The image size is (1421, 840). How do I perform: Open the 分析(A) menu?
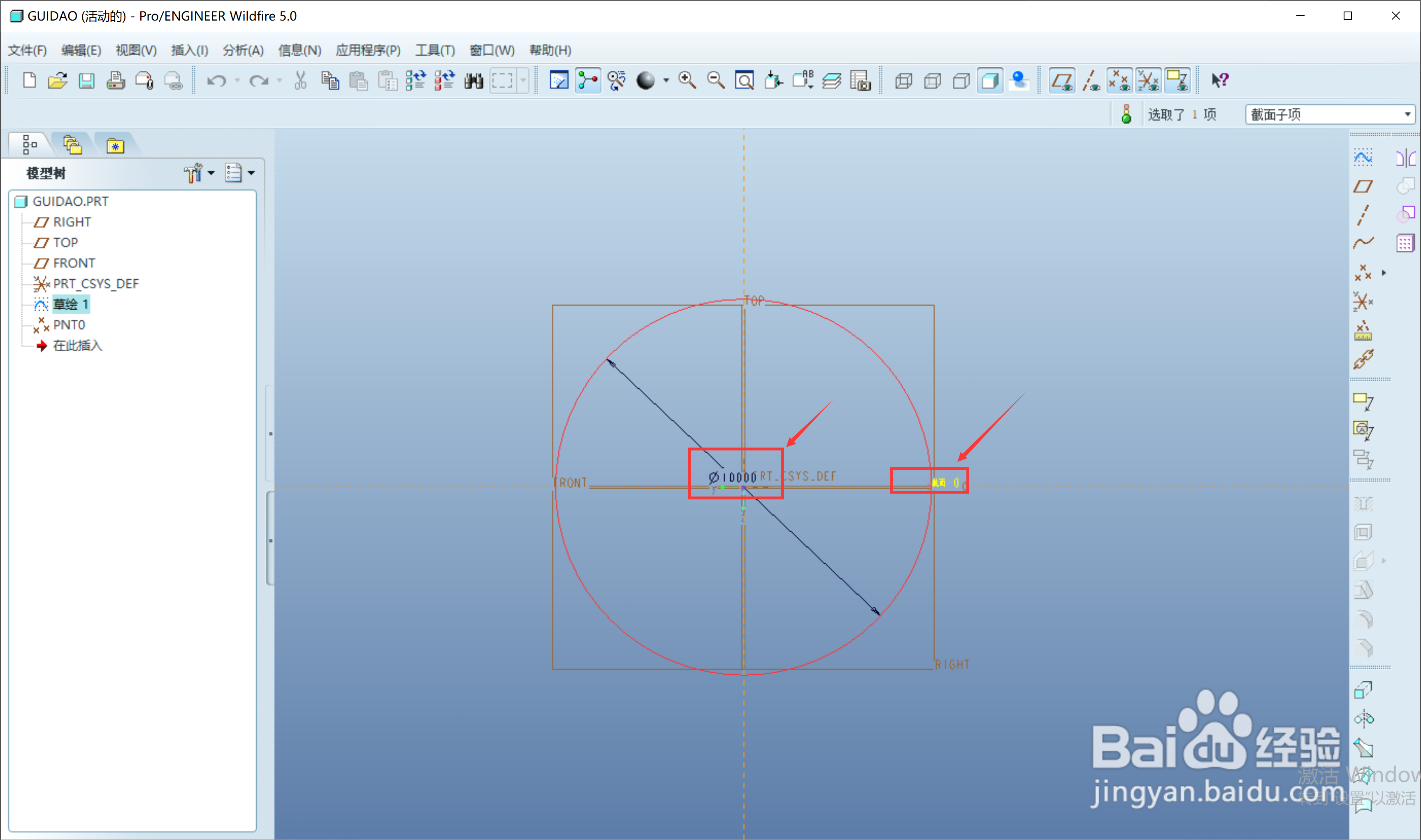click(x=243, y=50)
